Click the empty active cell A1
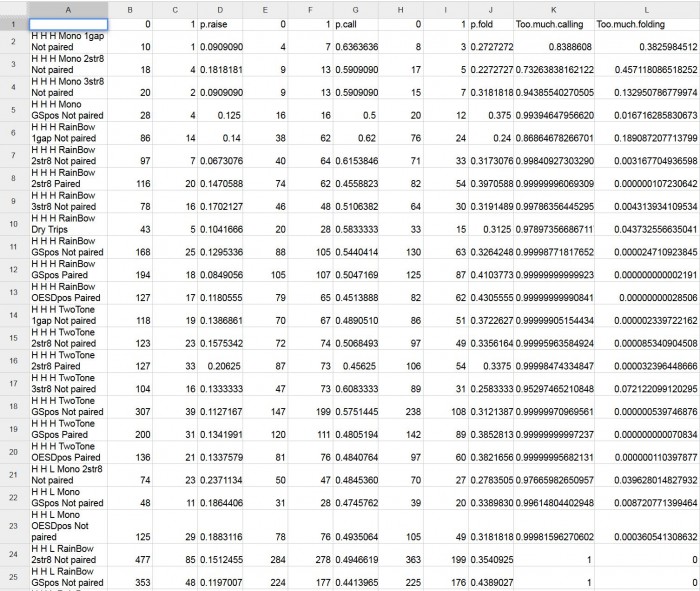 68,25
